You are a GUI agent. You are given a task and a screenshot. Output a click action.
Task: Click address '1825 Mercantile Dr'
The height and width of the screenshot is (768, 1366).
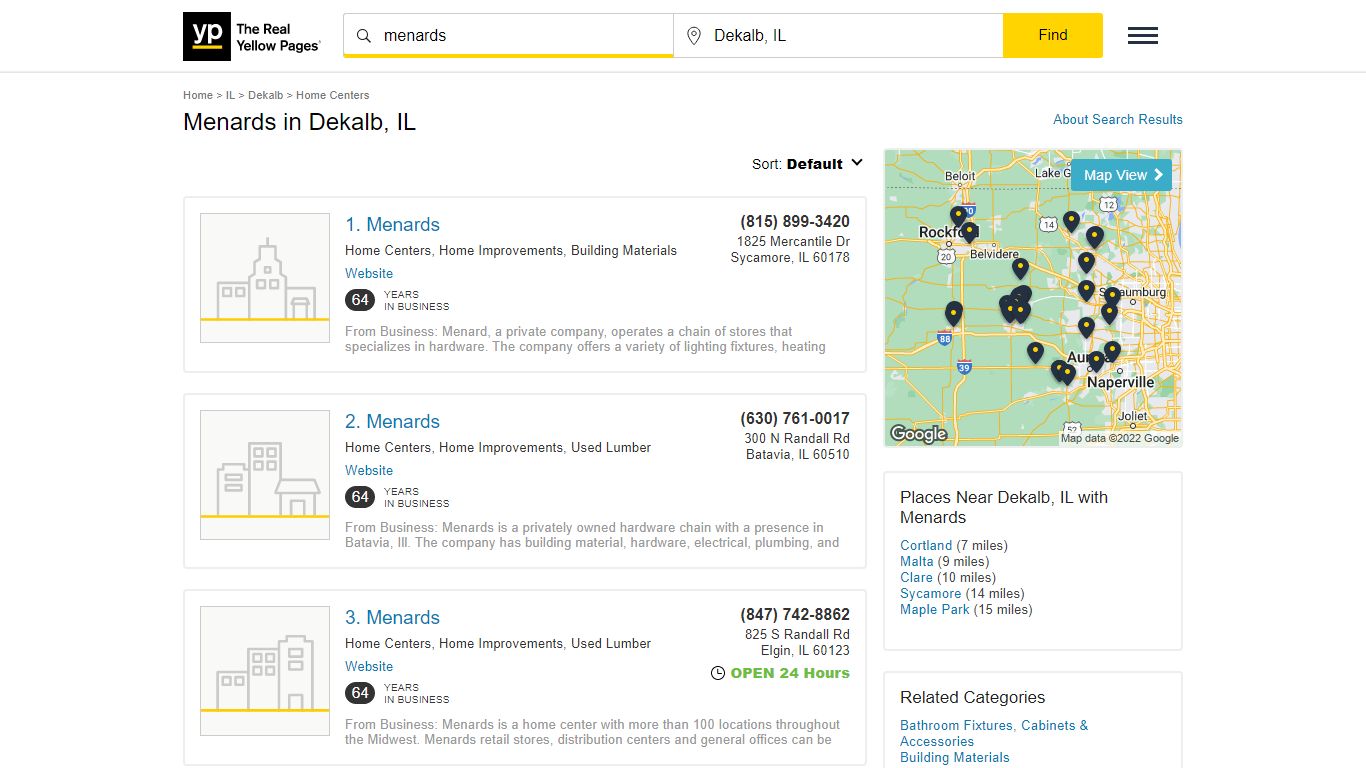click(x=793, y=242)
